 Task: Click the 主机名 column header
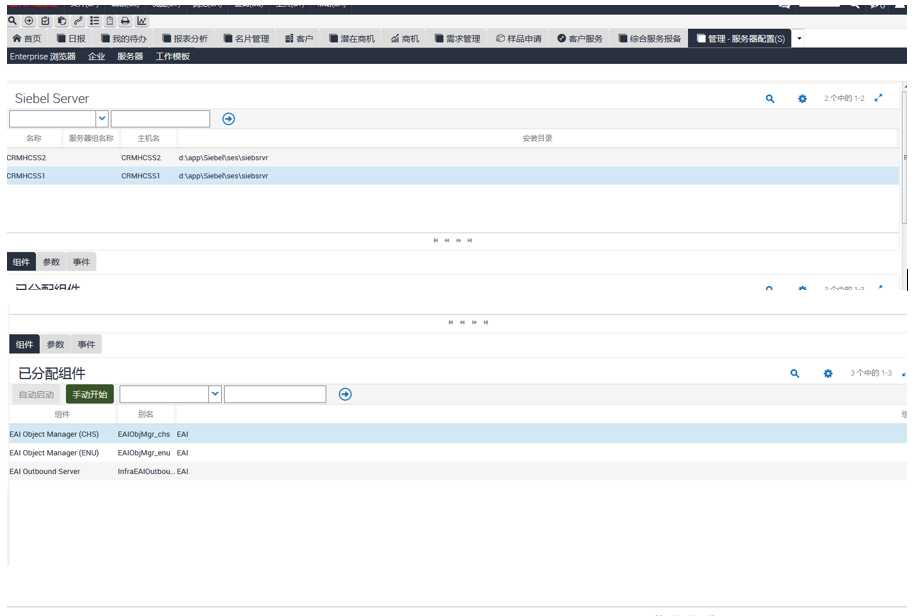coord(149,138)
